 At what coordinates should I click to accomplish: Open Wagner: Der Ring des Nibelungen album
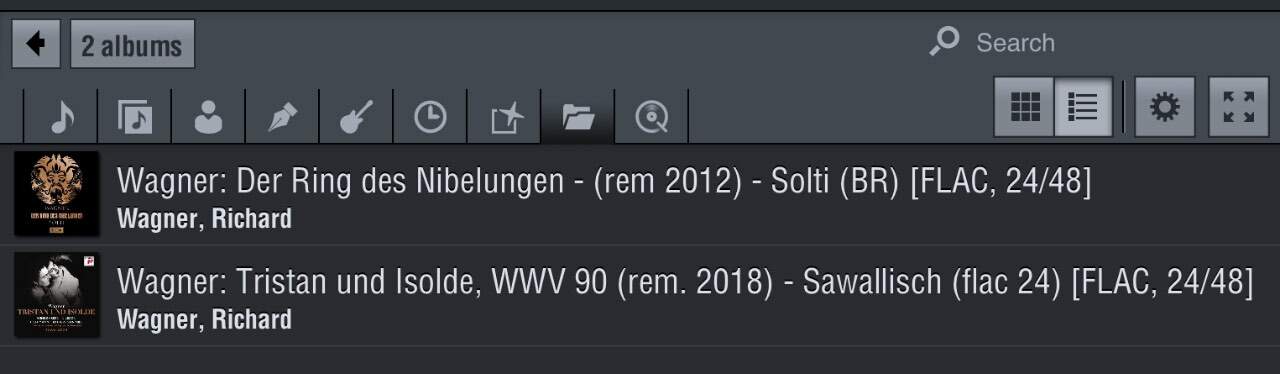pyautogui.click(x=640, y=194)
